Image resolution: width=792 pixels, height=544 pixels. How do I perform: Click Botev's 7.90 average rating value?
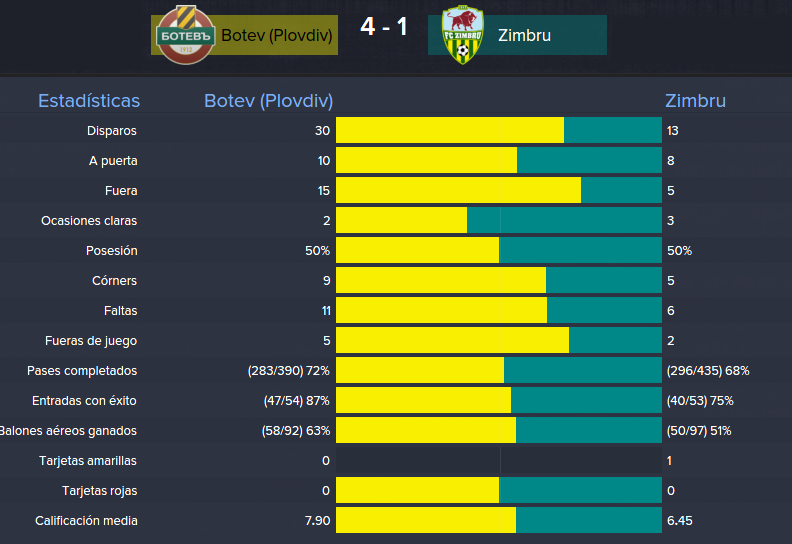point(318,521)
